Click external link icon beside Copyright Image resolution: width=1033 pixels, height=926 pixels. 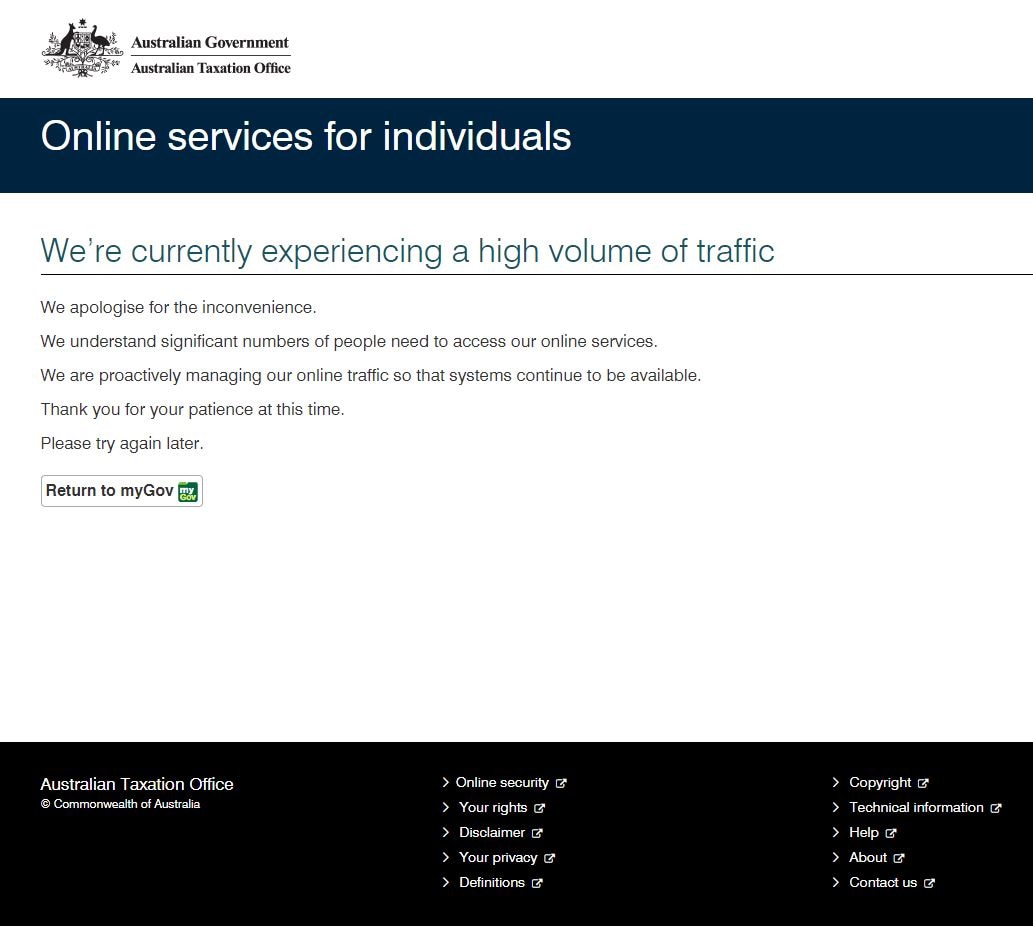[x=923, y=782]
